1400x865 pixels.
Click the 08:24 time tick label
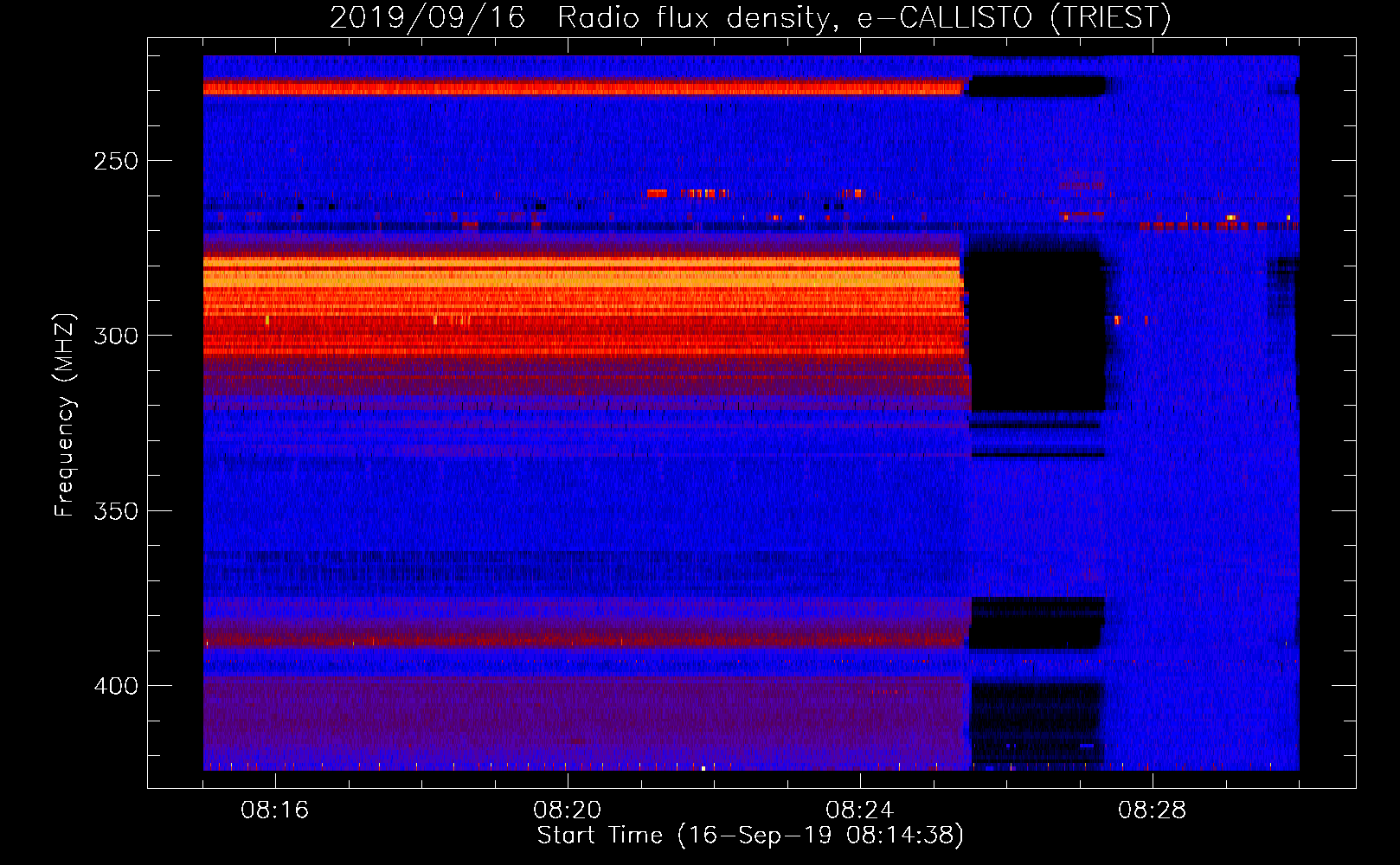(x=859, y=811)
